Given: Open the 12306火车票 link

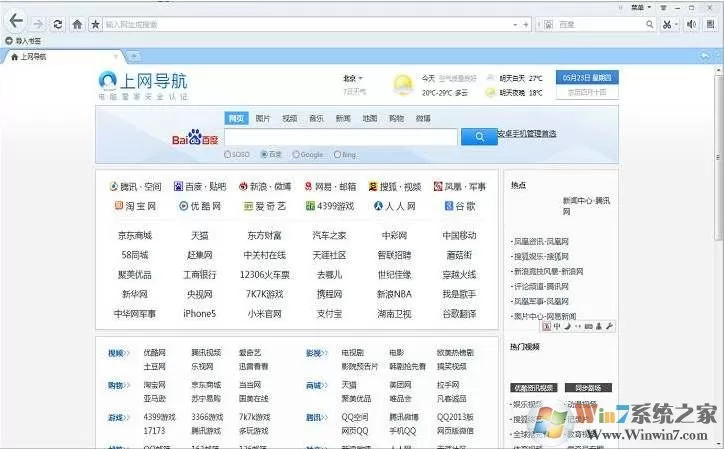Looking at the screenshot, I should (265, 275).
